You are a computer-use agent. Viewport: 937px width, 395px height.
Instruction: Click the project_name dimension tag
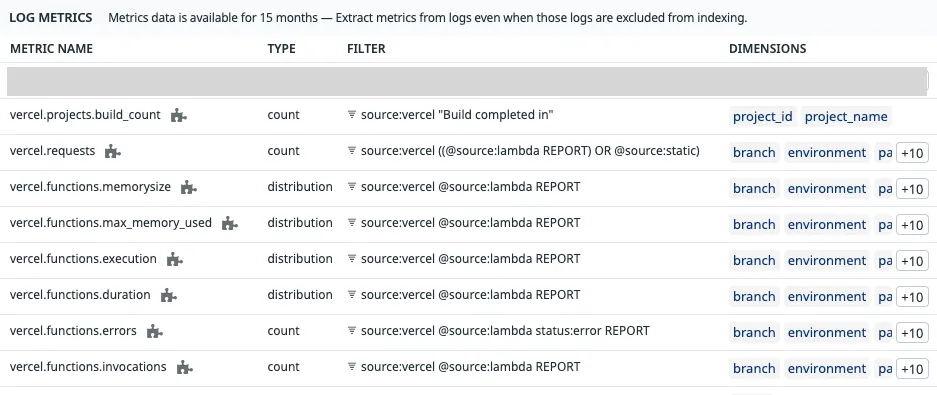[846, 117]
